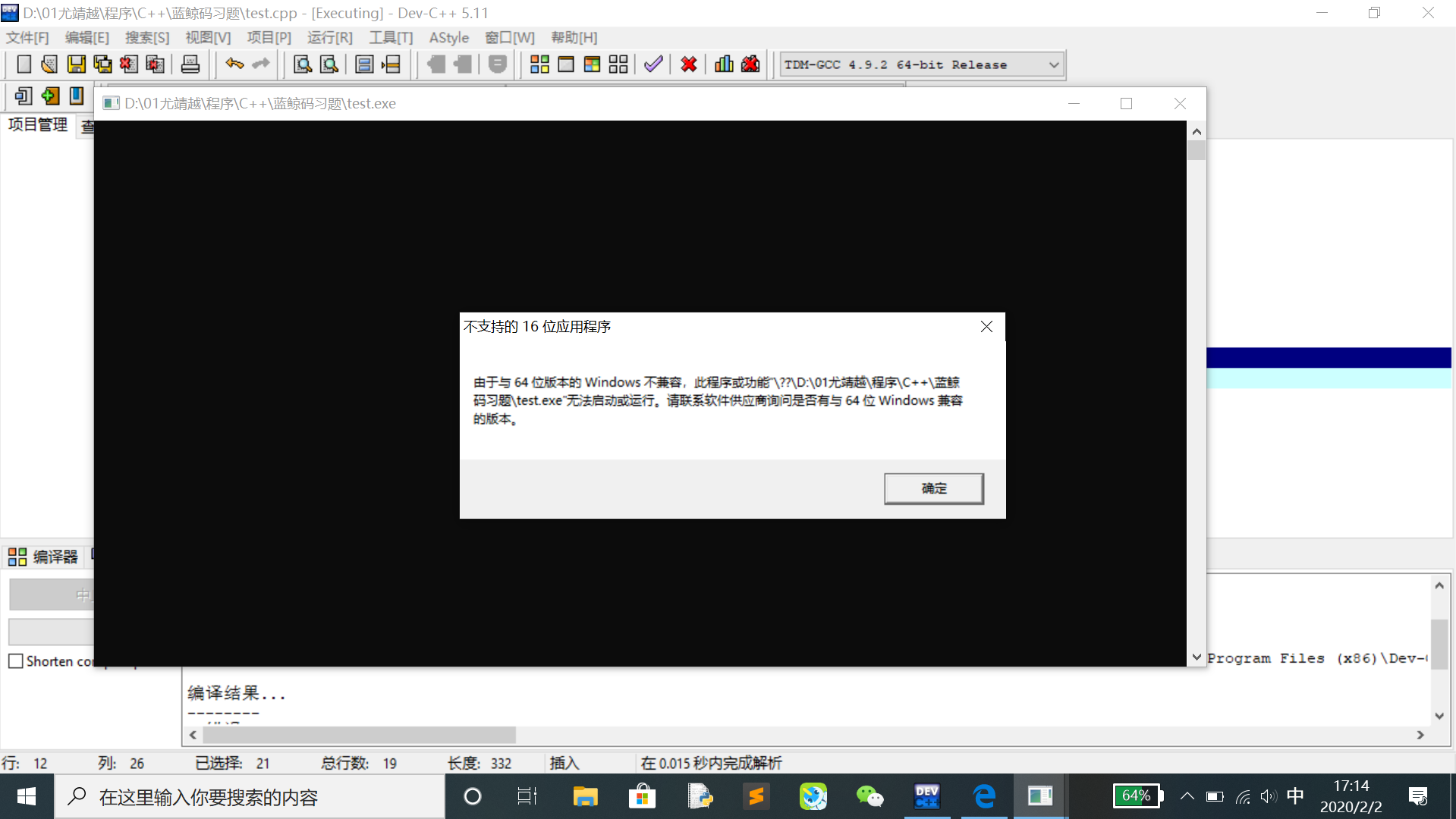This screenshot has height=819, width=1456.
Task: Click the Open file toolbar icon
Action: (49, 64)
